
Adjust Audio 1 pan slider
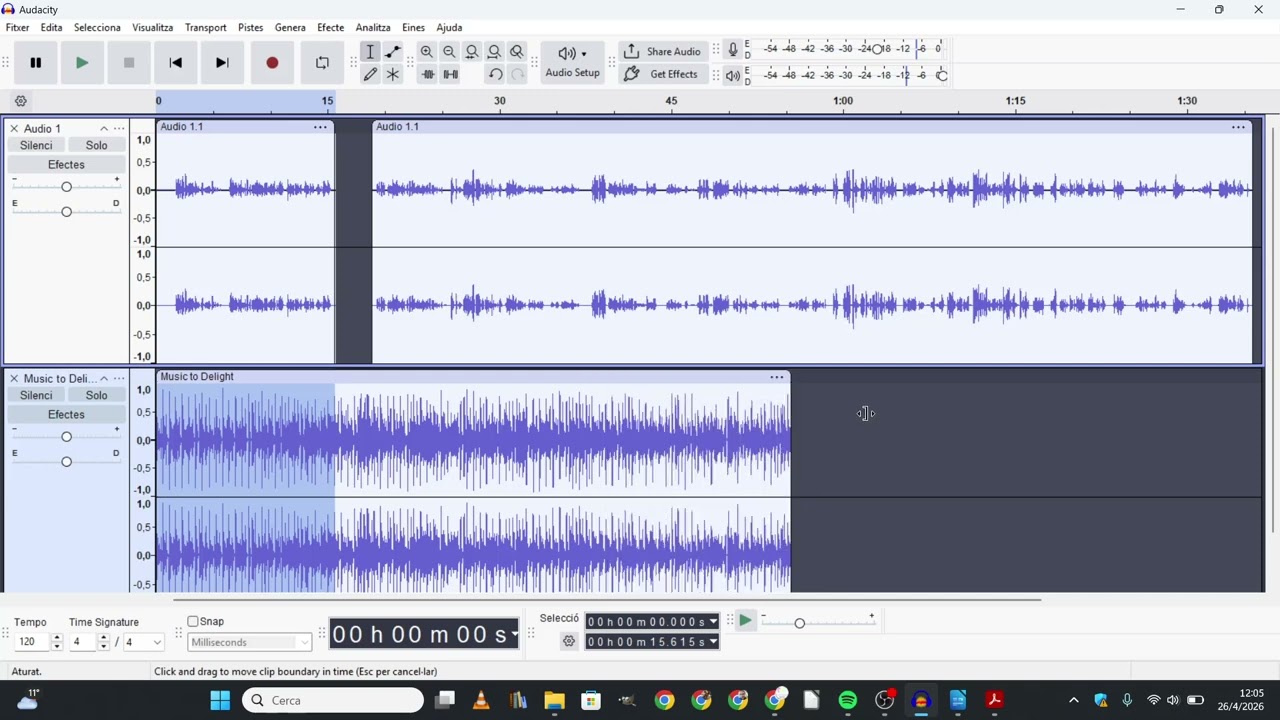coord(66,211)
